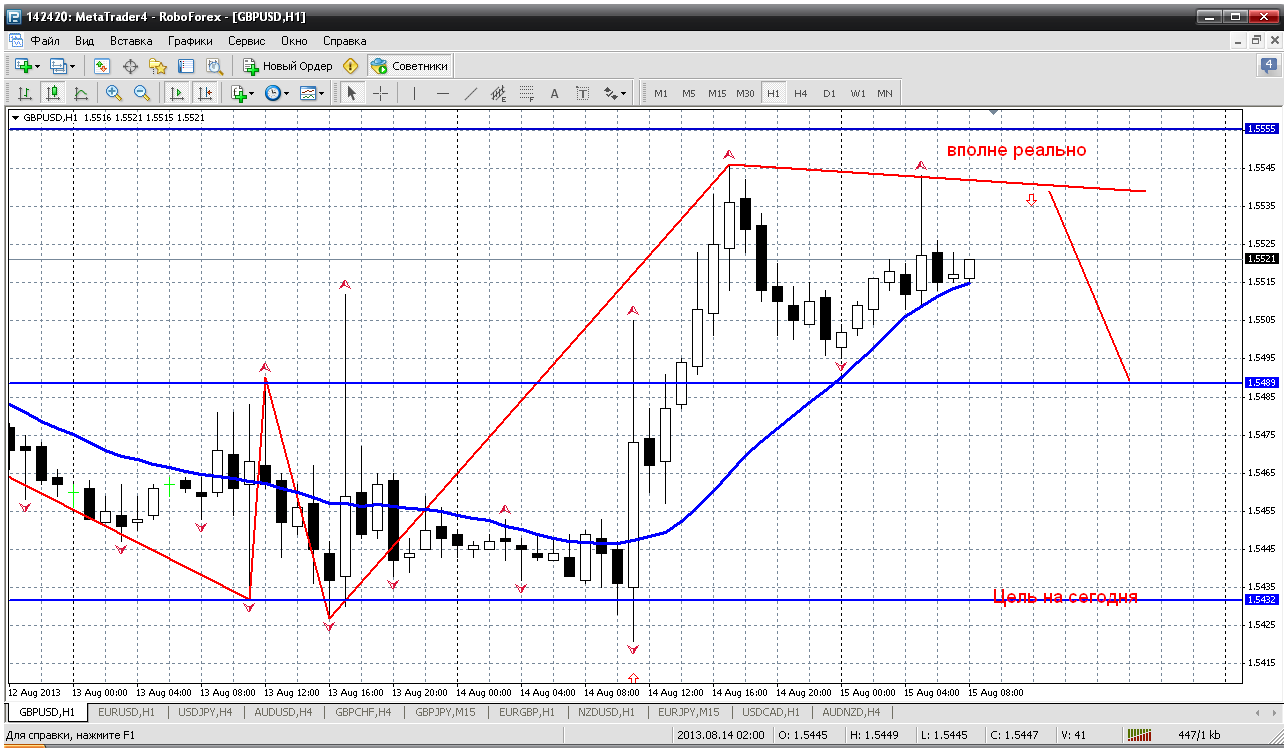This screenshot has height=748, width=1288.
Task: Select the D1 timeframe
Action: click(829, 93)
